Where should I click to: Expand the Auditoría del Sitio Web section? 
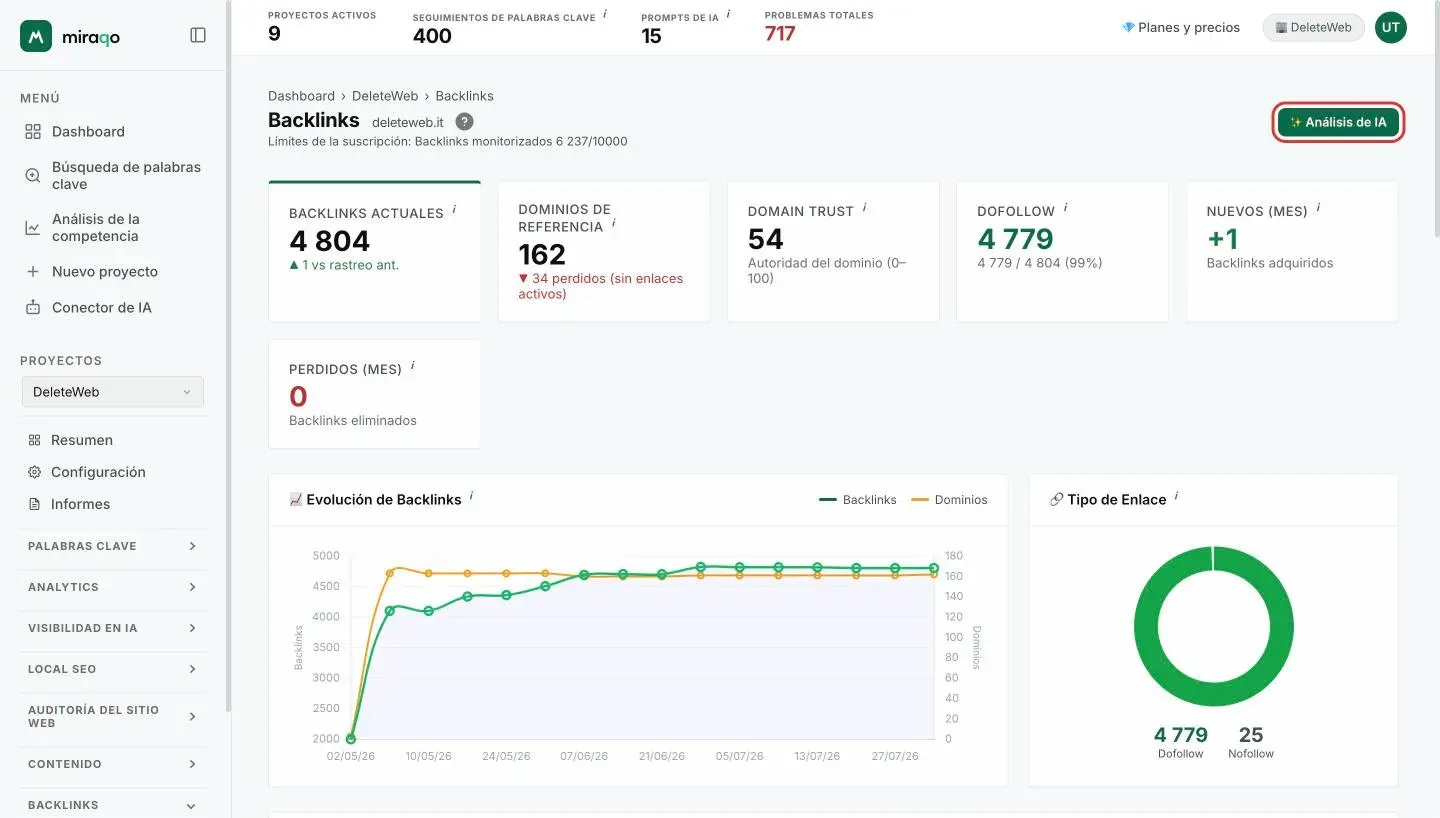pyautogui.click(x=112, y=716)
